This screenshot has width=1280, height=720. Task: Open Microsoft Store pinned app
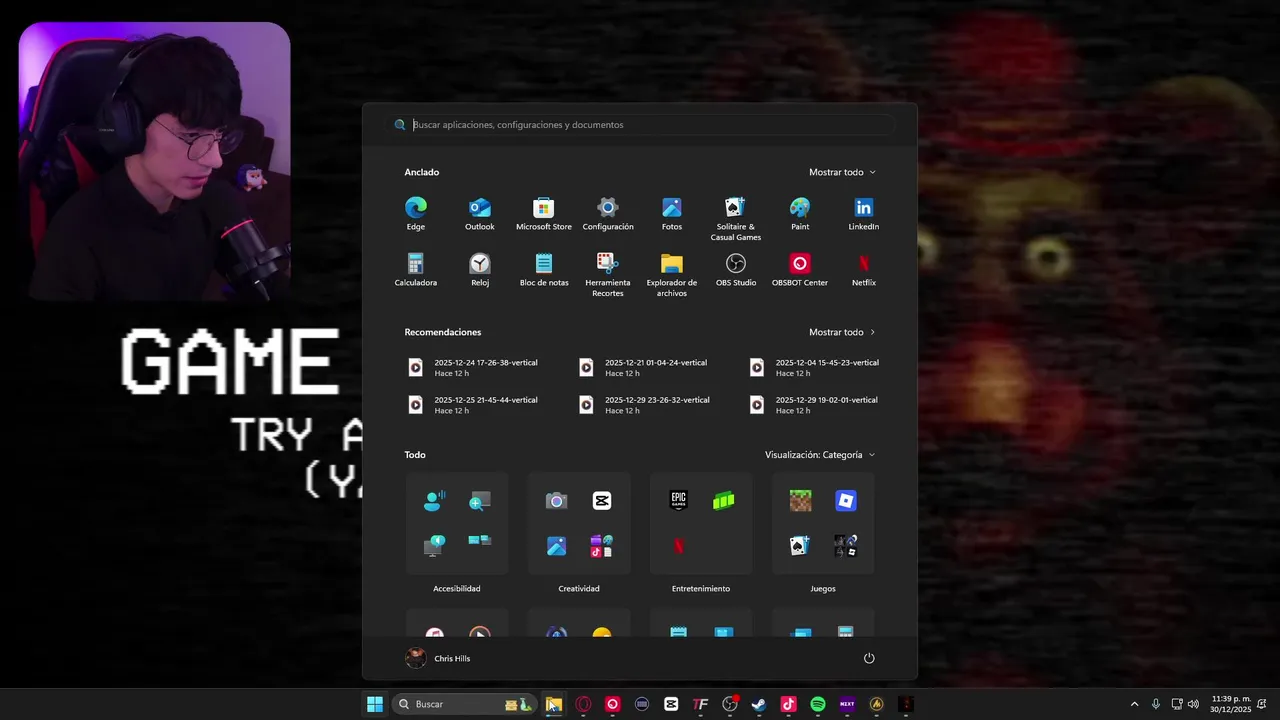pyautogui.click(x=544, y=213)
